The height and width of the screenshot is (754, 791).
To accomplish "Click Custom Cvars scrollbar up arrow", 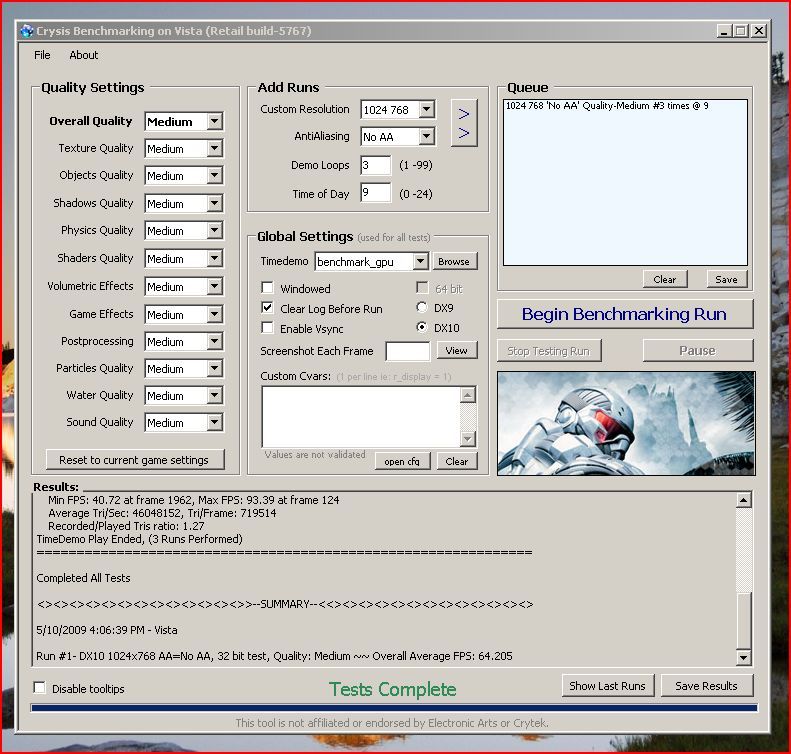I will tap(468, 394).
